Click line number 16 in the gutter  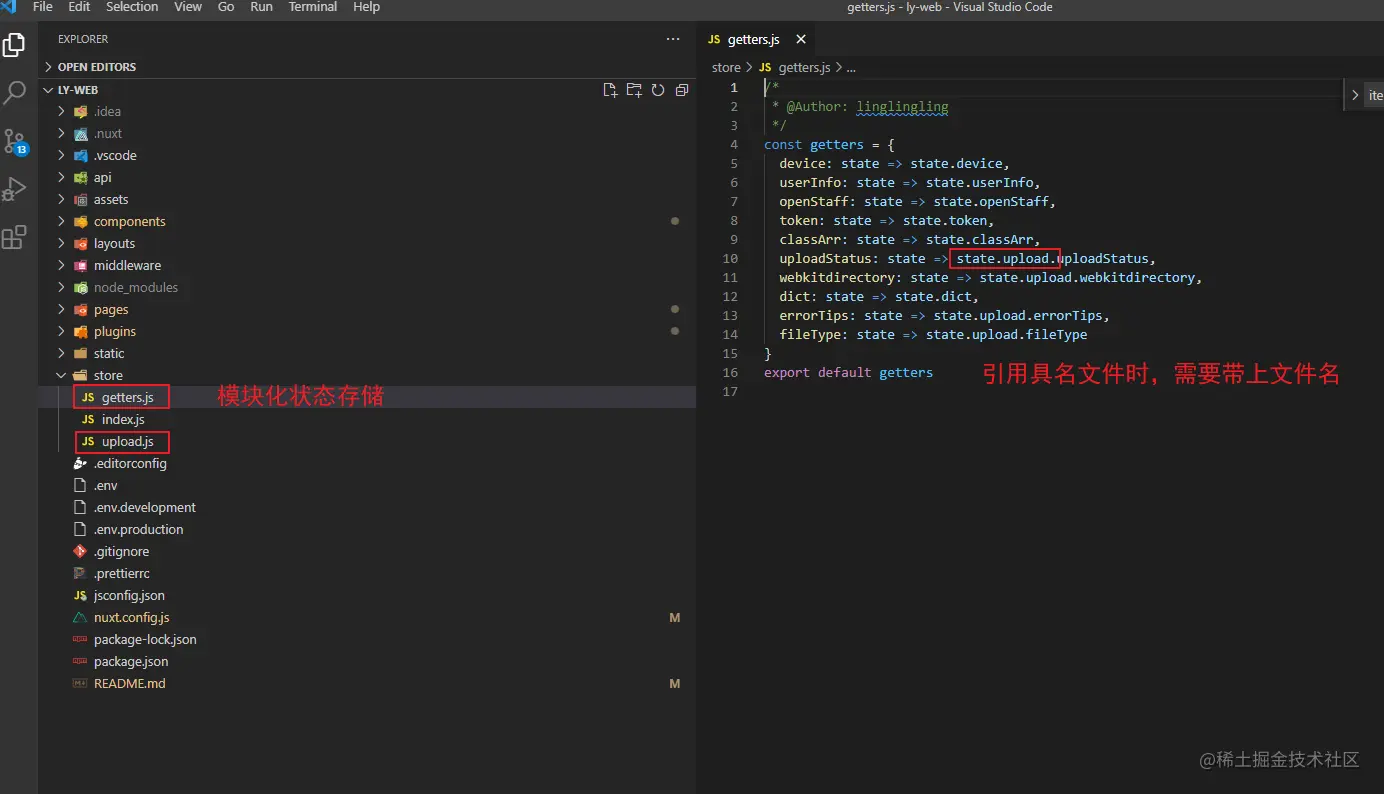[x=731, y=373]
